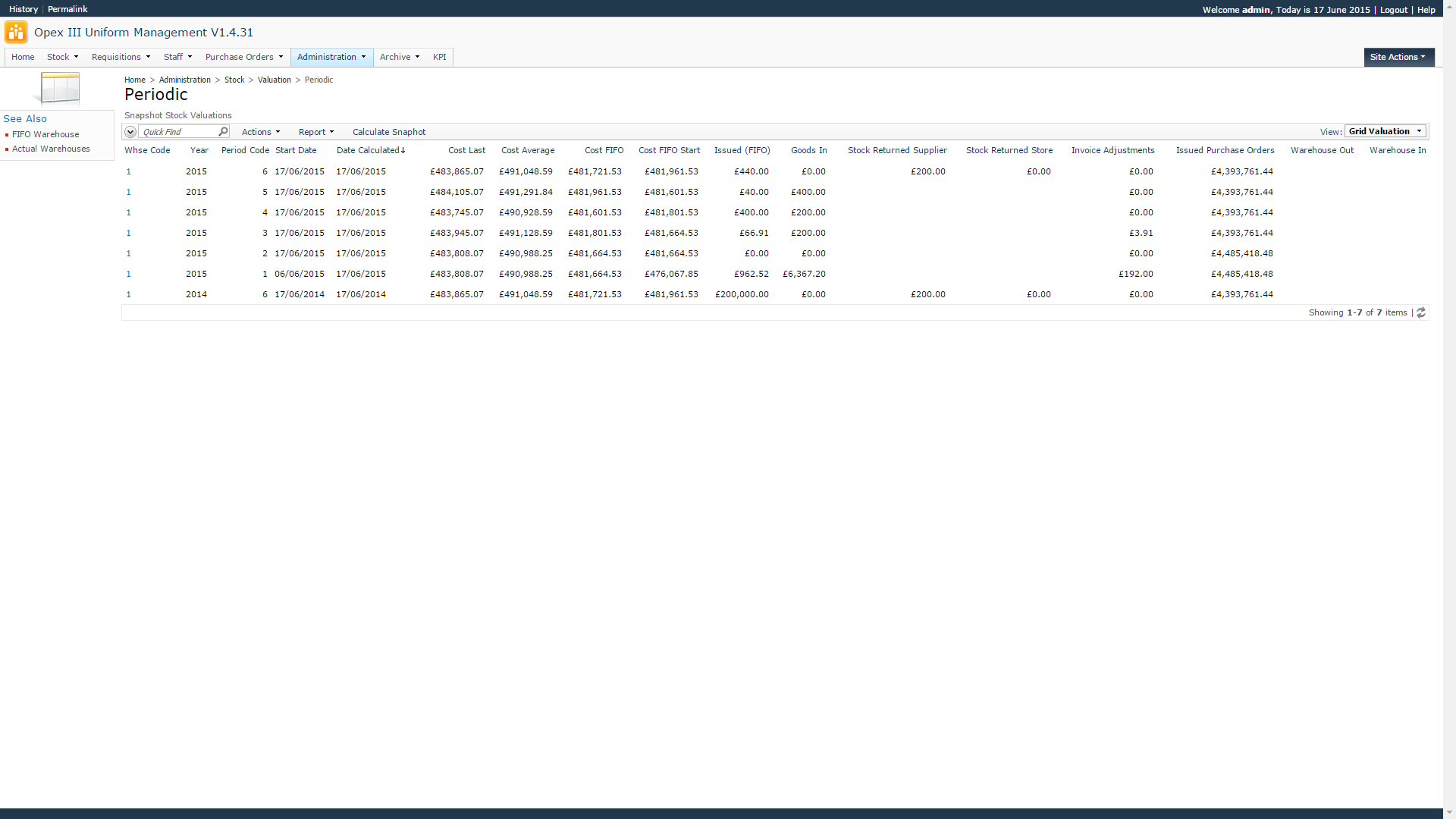Click the Logout link
The height and width of the screenshot is (819, 1456).
(x=1393, y=10)
